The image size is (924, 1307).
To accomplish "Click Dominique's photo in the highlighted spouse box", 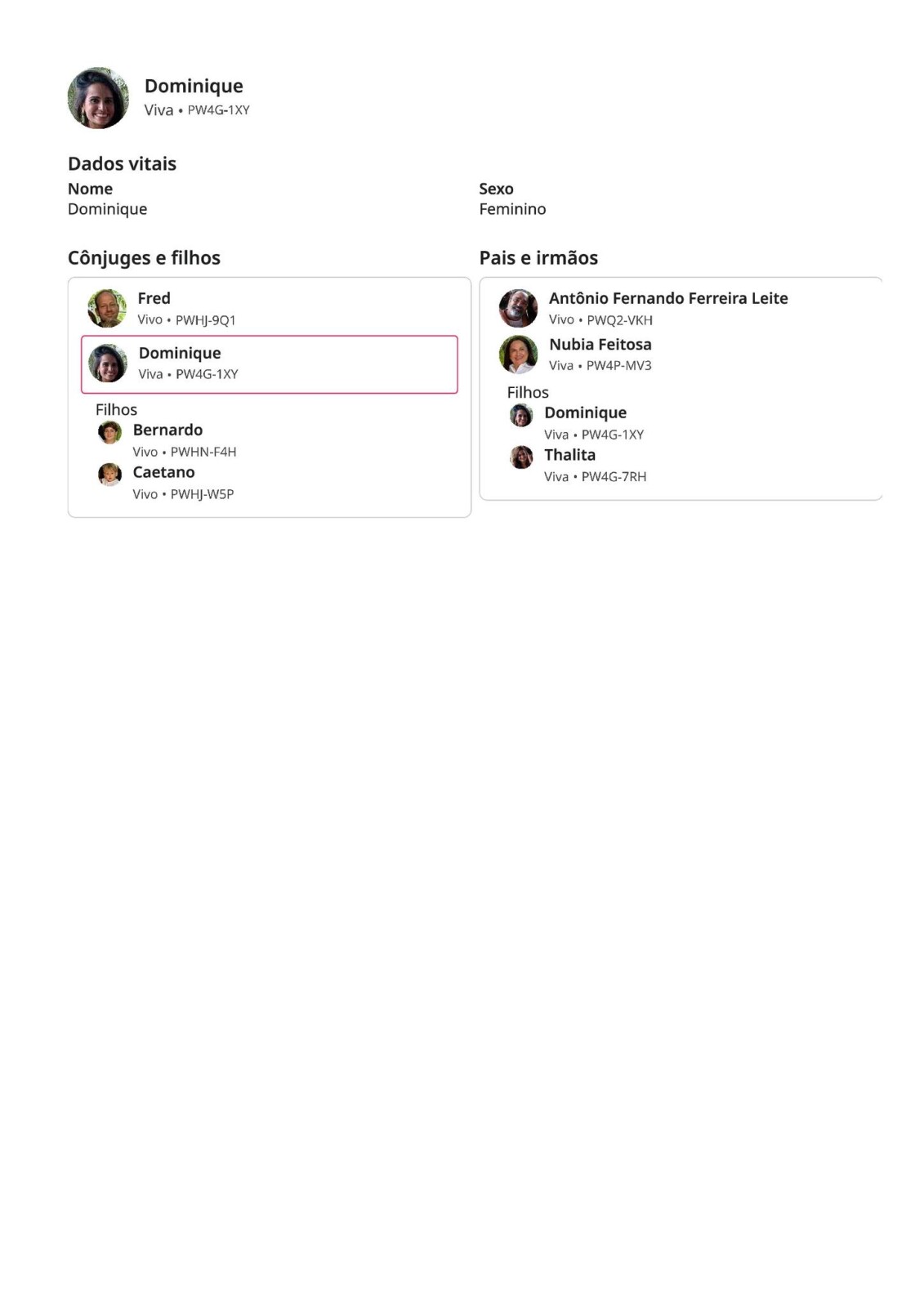I will pyautogui.click(x=108, y=364).
